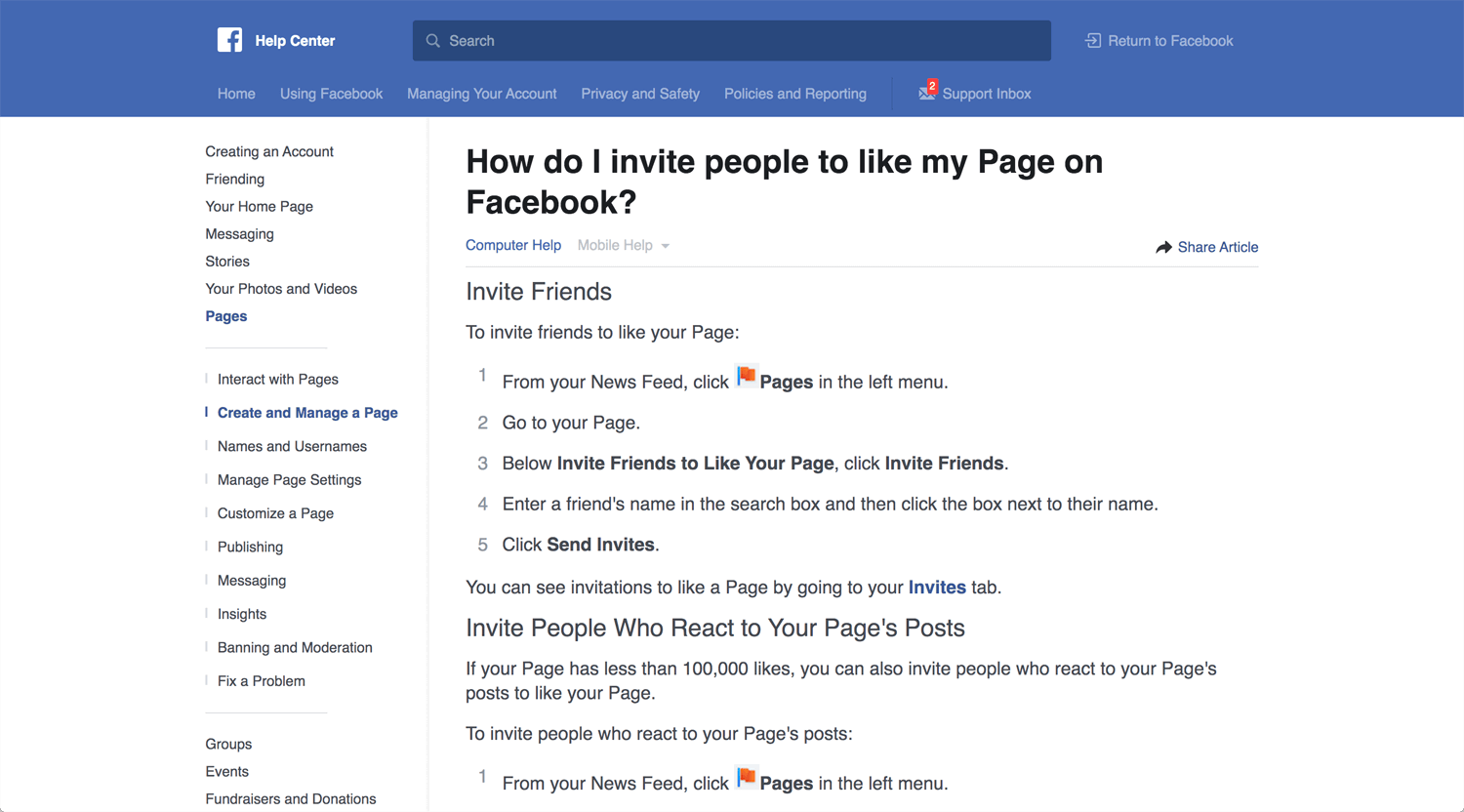Open the Using Facebook menu
1464x812 pixels.
(x=331, y=94)
